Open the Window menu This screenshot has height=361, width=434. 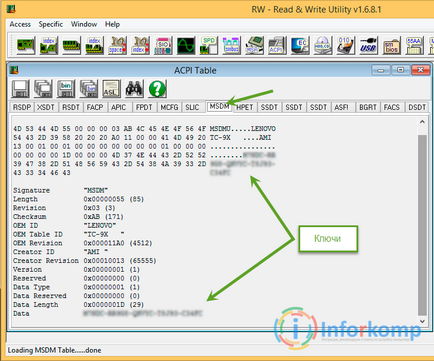pos(84,24)
